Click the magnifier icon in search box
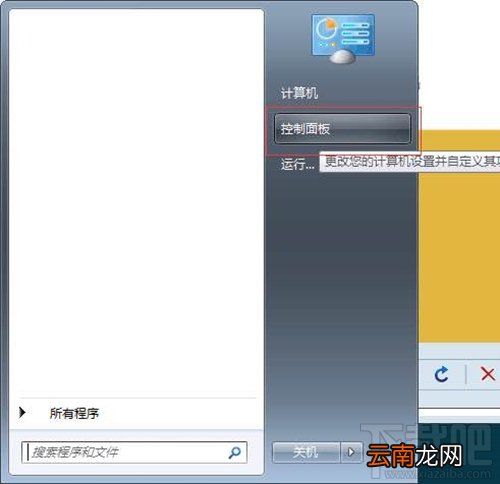 click(x=235, y=452)
